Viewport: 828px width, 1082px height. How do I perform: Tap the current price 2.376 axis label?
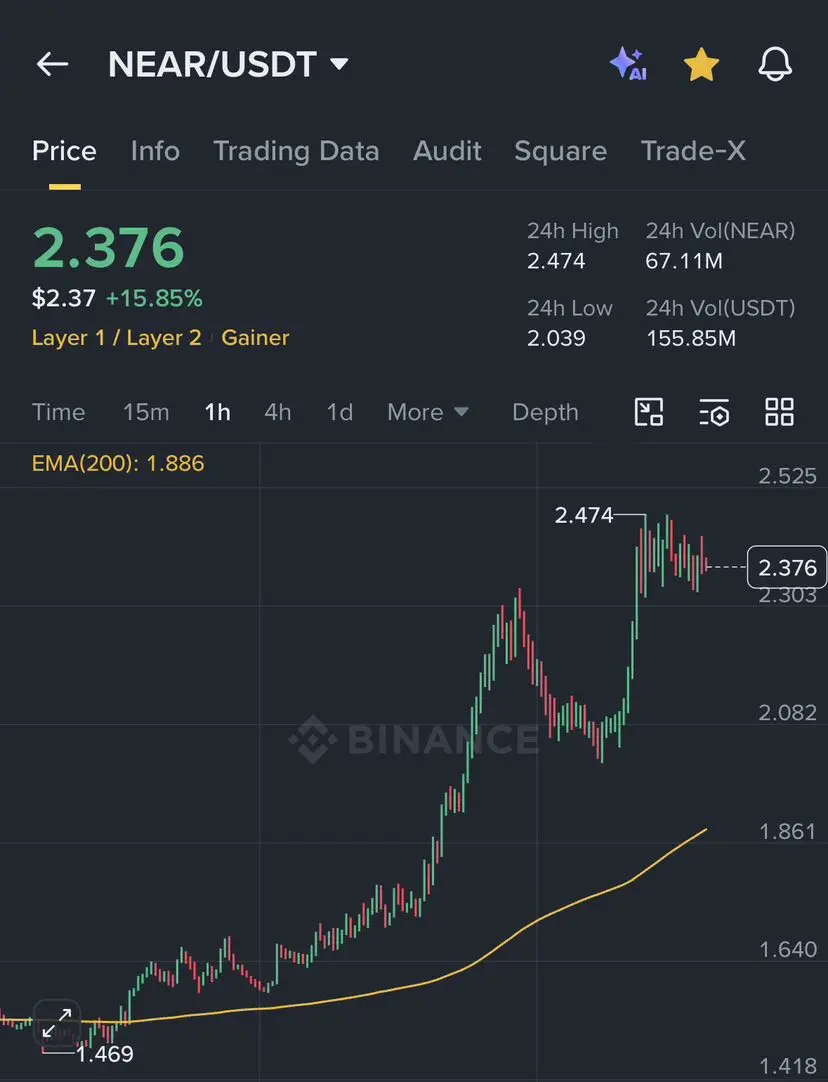click(x=787, y=567)
